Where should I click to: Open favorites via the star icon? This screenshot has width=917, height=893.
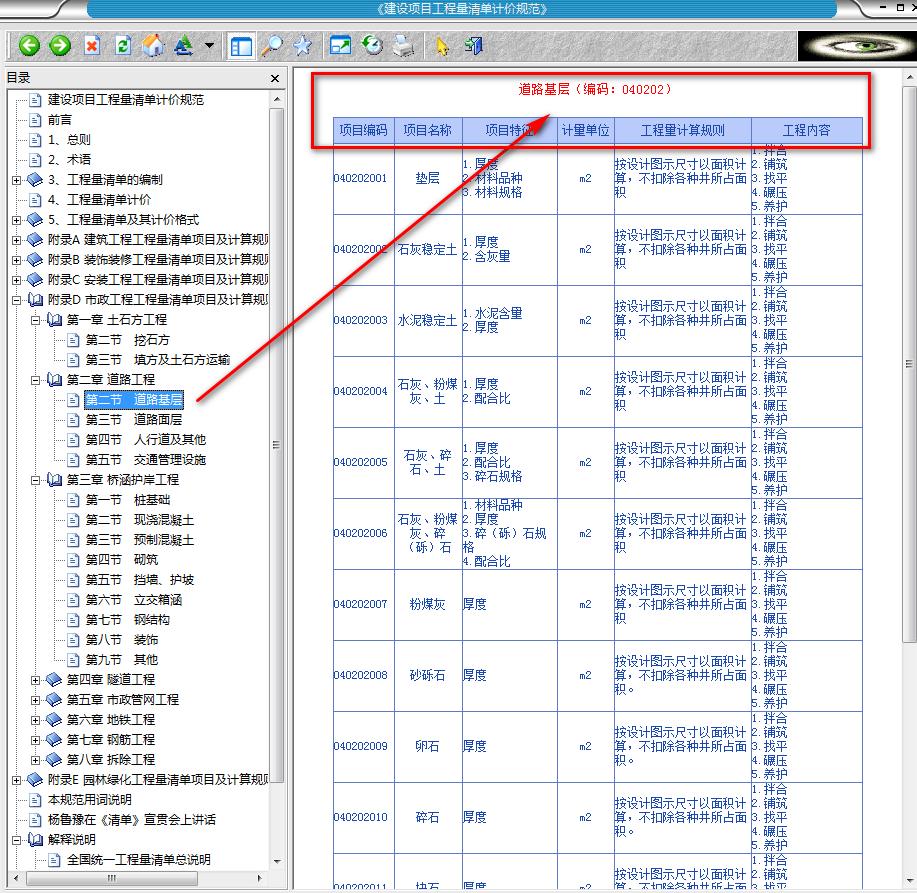[x=302, y=46]
